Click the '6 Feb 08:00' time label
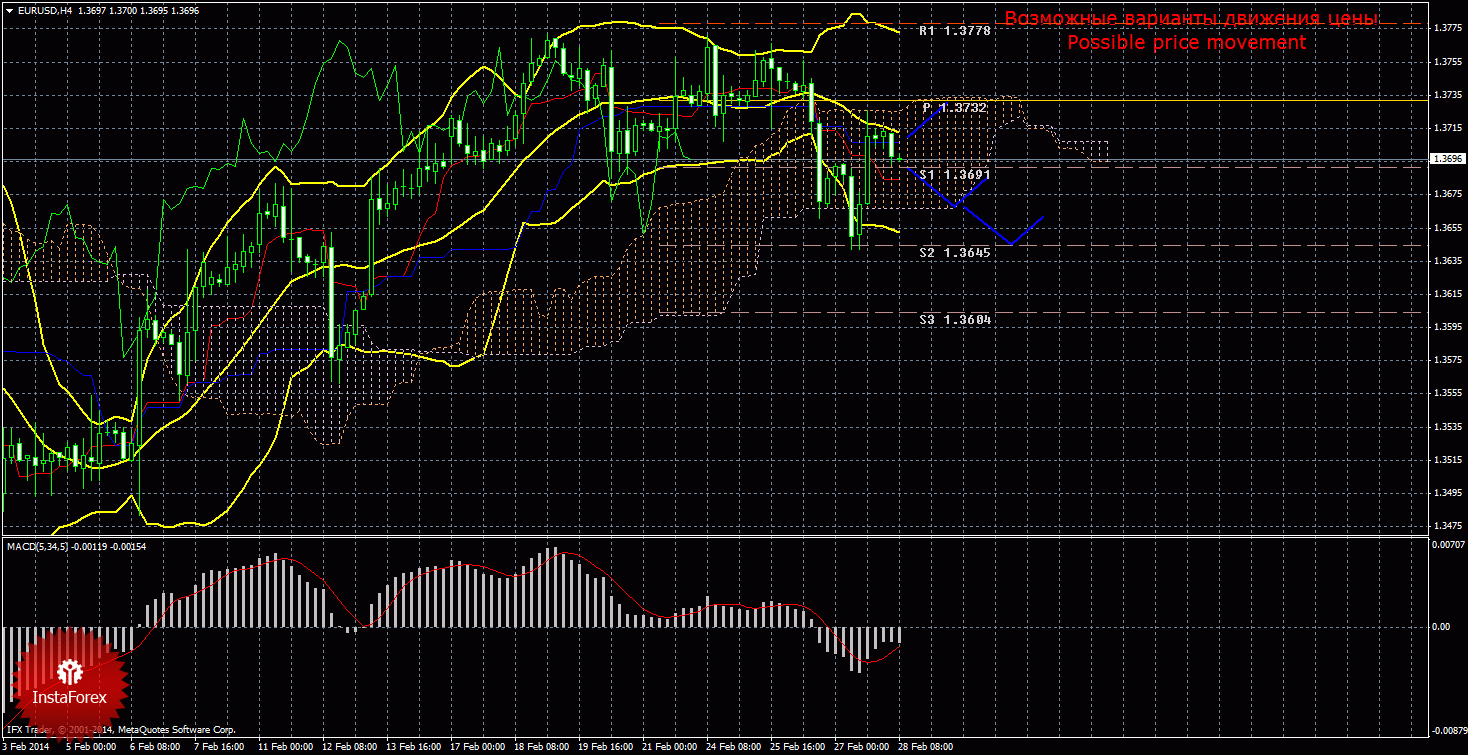The width and height of the screenshot is (1468, 755). pyautogui.click(x=154, y=747)
